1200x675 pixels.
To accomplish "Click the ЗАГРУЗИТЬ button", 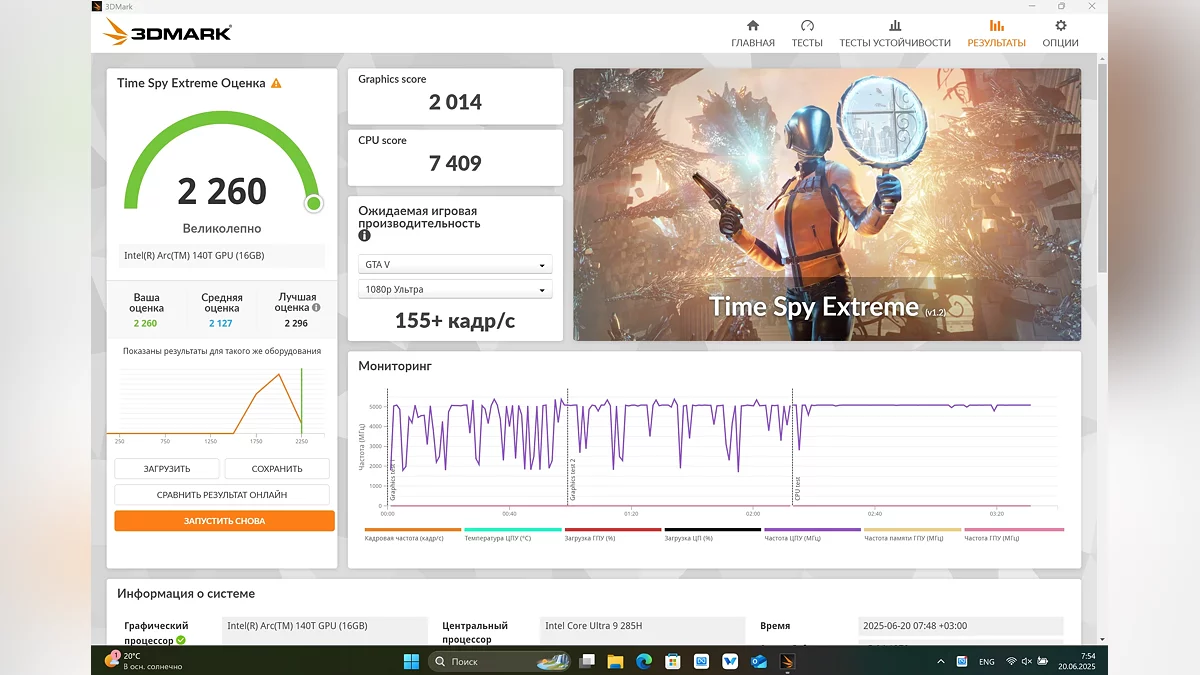I will tap(166, 468).
